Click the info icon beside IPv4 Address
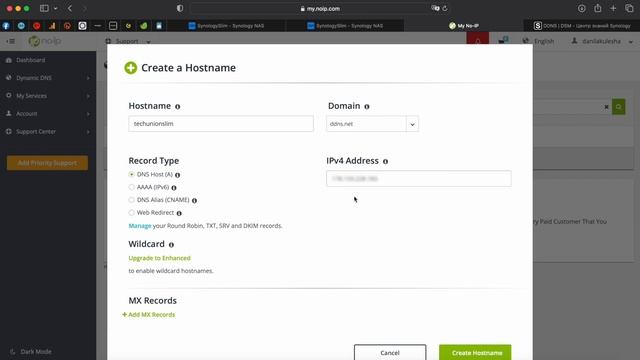Screen dimensions: 640x360 pyautogui.click(x=385, y=161)
